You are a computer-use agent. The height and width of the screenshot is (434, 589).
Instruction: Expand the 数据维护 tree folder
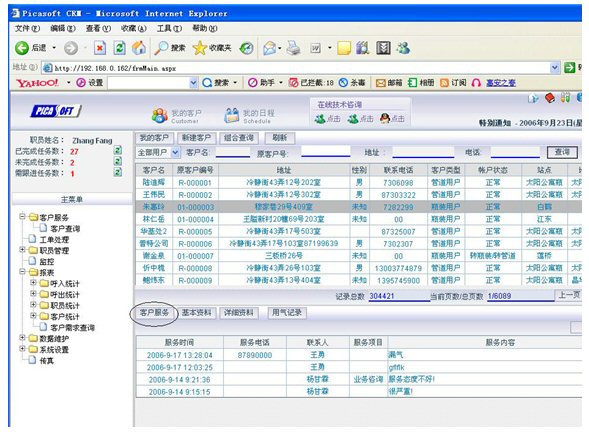point(22,337)
